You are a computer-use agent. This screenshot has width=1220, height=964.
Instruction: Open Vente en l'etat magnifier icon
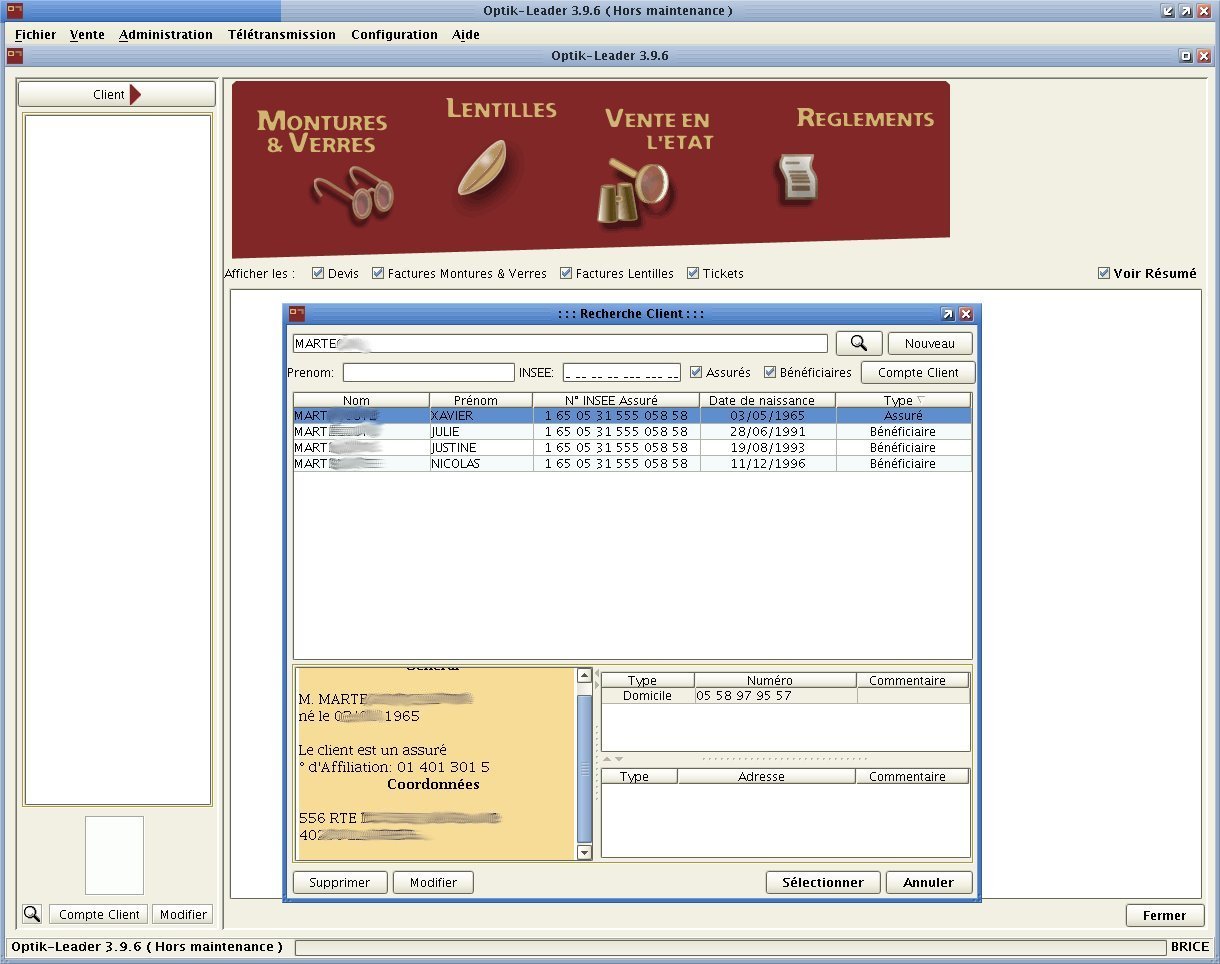635,191
